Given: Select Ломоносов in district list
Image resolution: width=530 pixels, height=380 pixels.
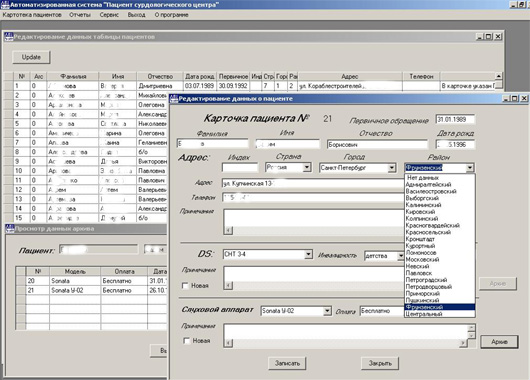Looking at the screenshot, I should pos(440,253).
